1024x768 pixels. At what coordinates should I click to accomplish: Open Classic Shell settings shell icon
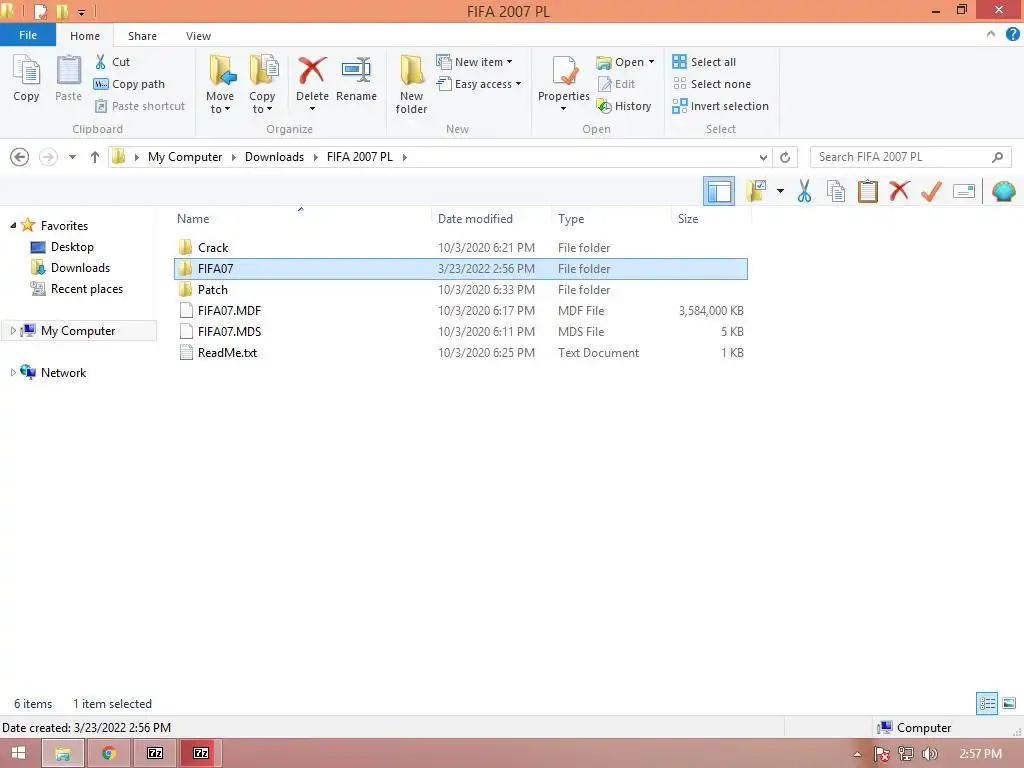click(1003, 191)
